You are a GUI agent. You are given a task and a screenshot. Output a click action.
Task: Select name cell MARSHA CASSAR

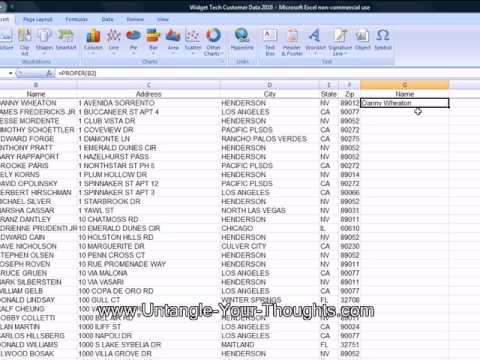click(38, 210)
